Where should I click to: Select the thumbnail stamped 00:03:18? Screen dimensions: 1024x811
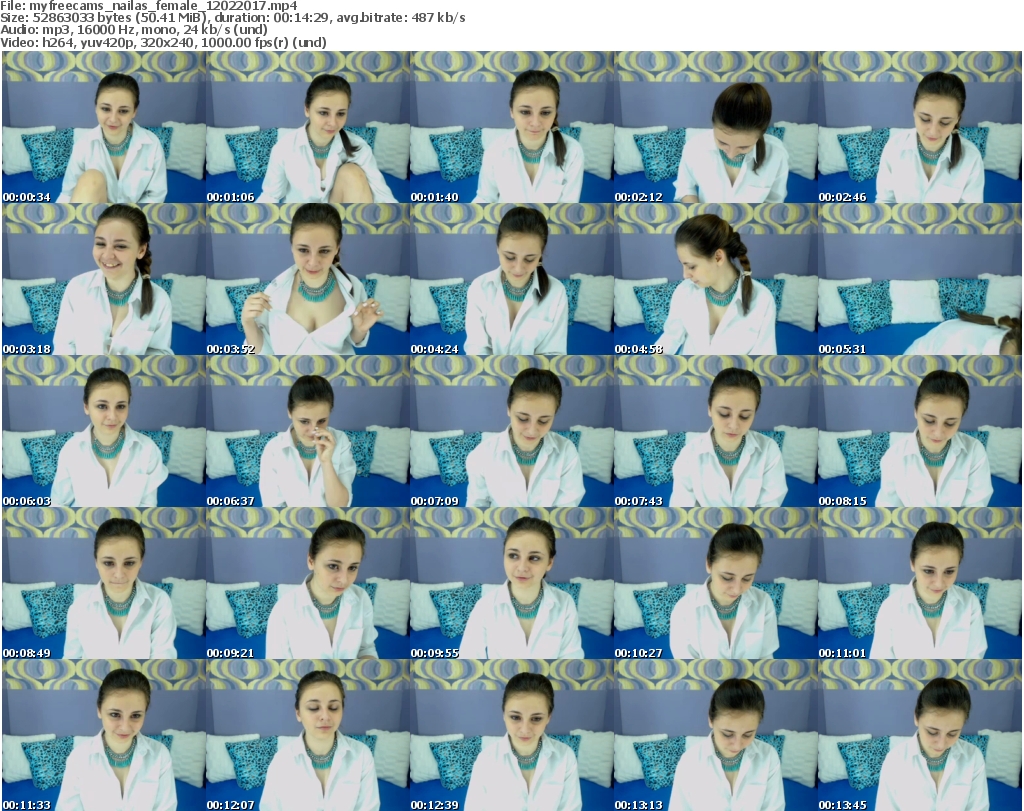(x=104, y=279)
